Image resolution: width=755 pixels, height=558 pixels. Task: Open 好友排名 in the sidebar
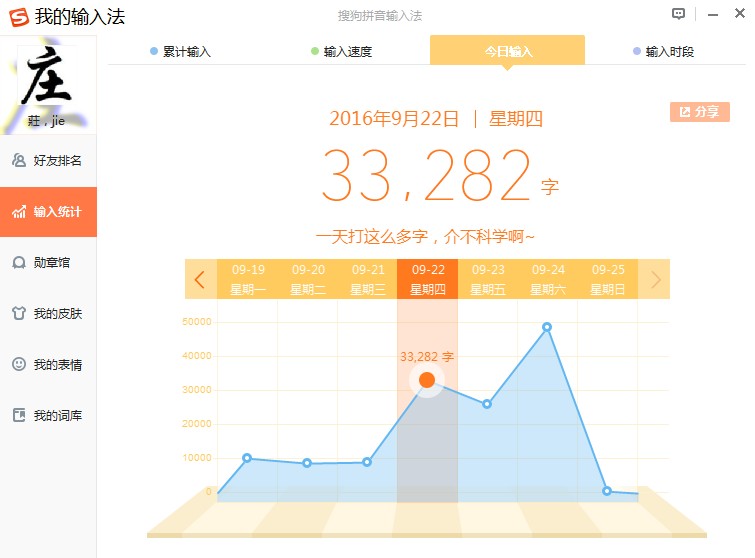[x=48, y=160]
